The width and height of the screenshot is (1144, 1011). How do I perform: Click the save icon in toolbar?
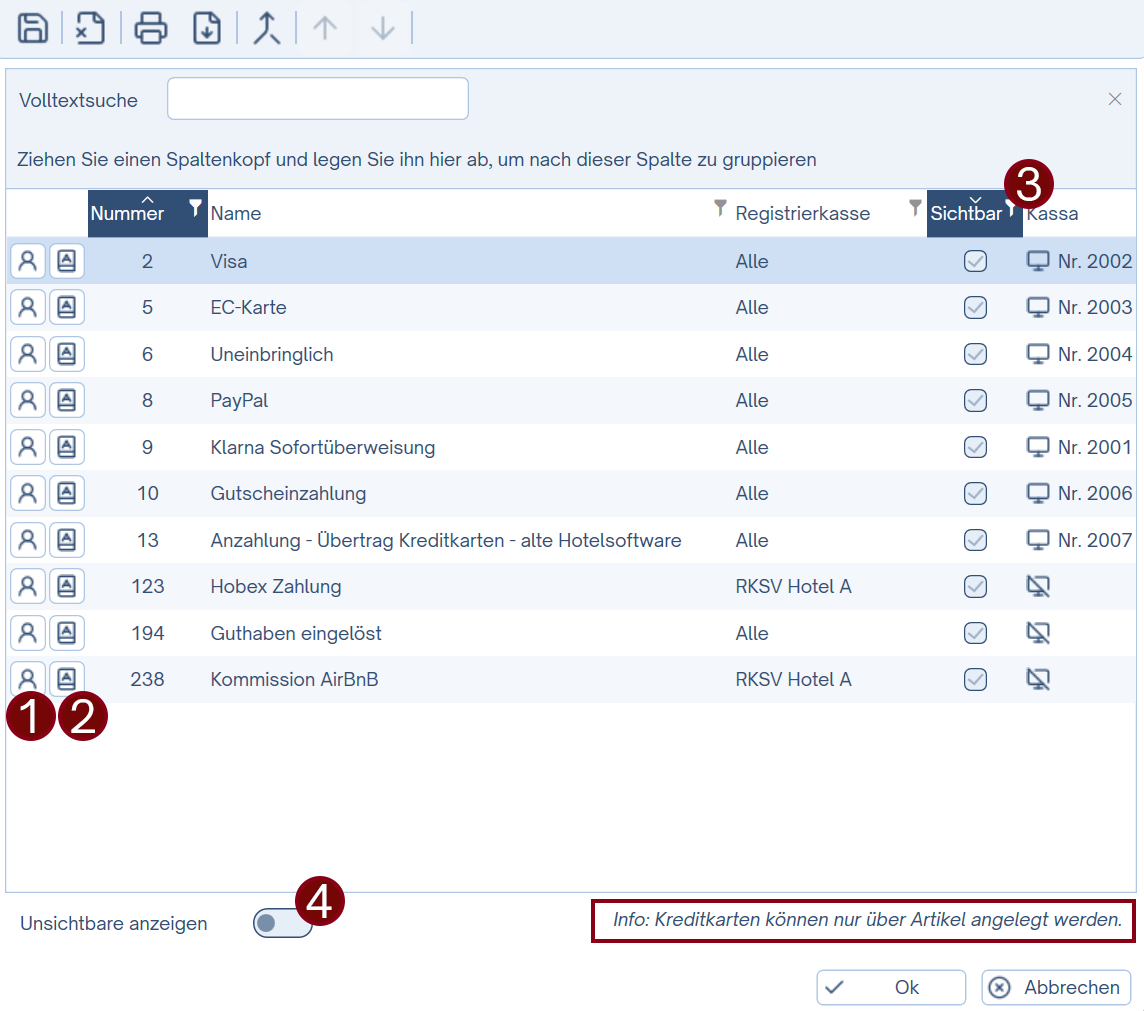(x=33, y=28)
